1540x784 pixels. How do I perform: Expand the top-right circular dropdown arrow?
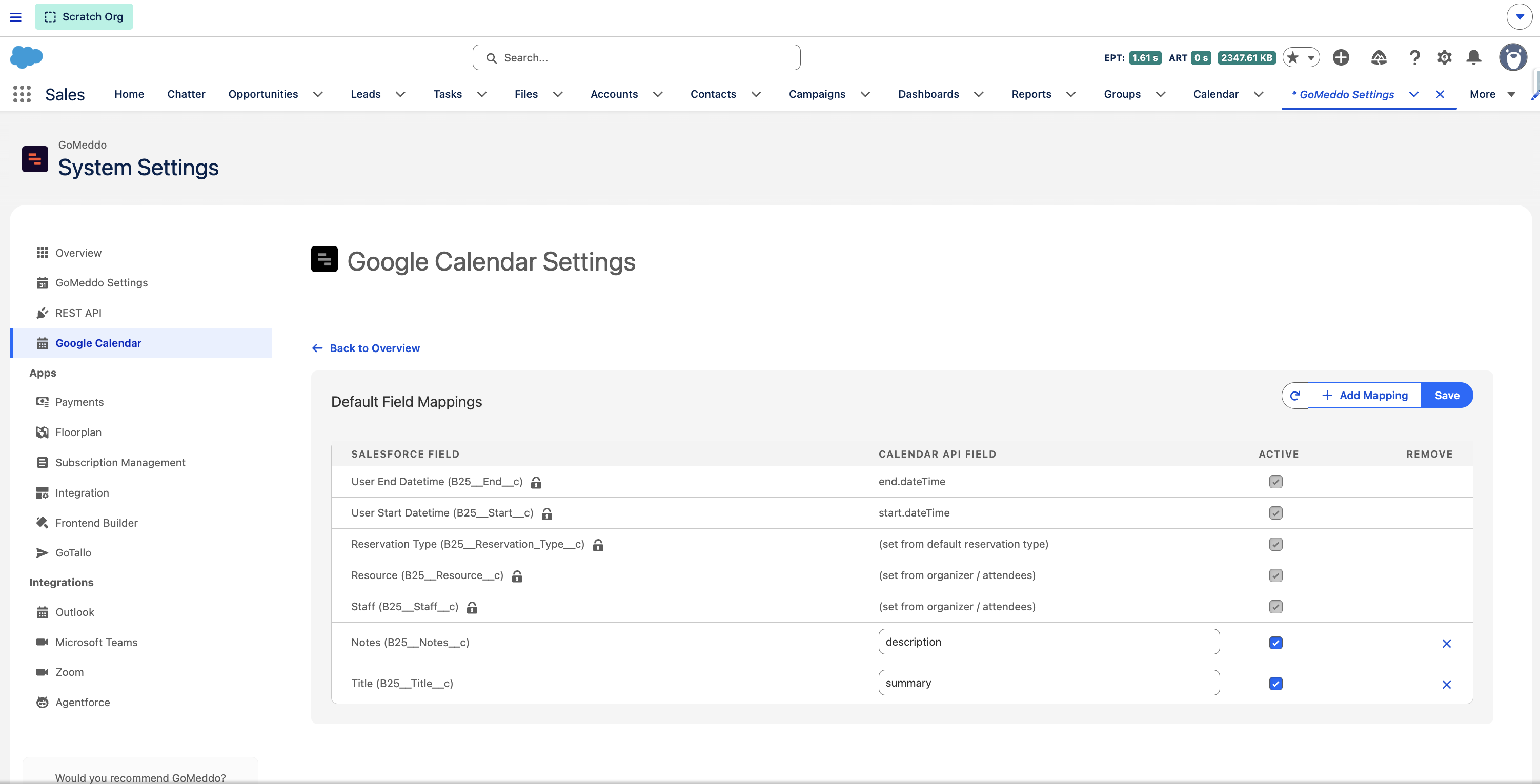[x=1519, y=17]
